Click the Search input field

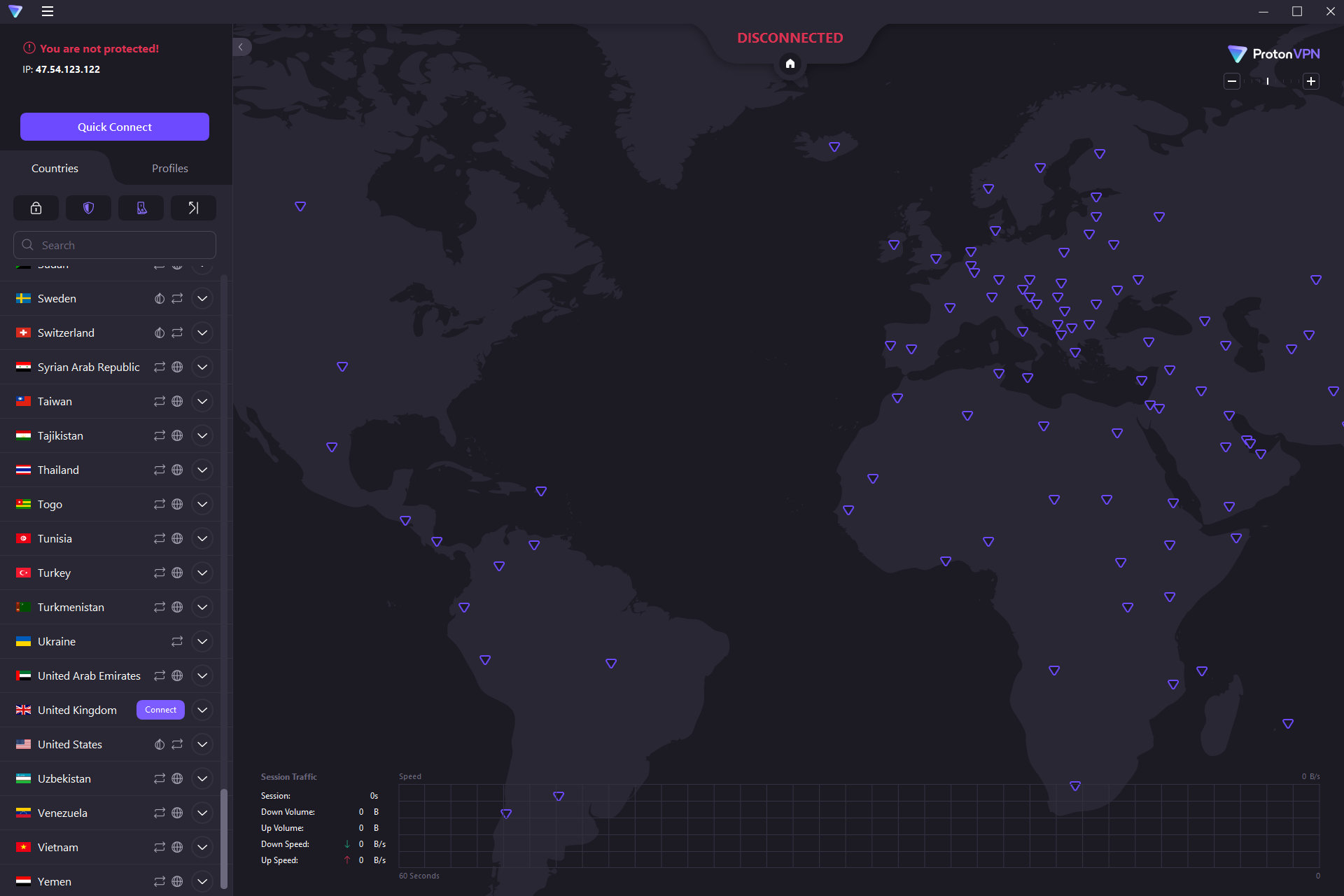coord(115,245)
